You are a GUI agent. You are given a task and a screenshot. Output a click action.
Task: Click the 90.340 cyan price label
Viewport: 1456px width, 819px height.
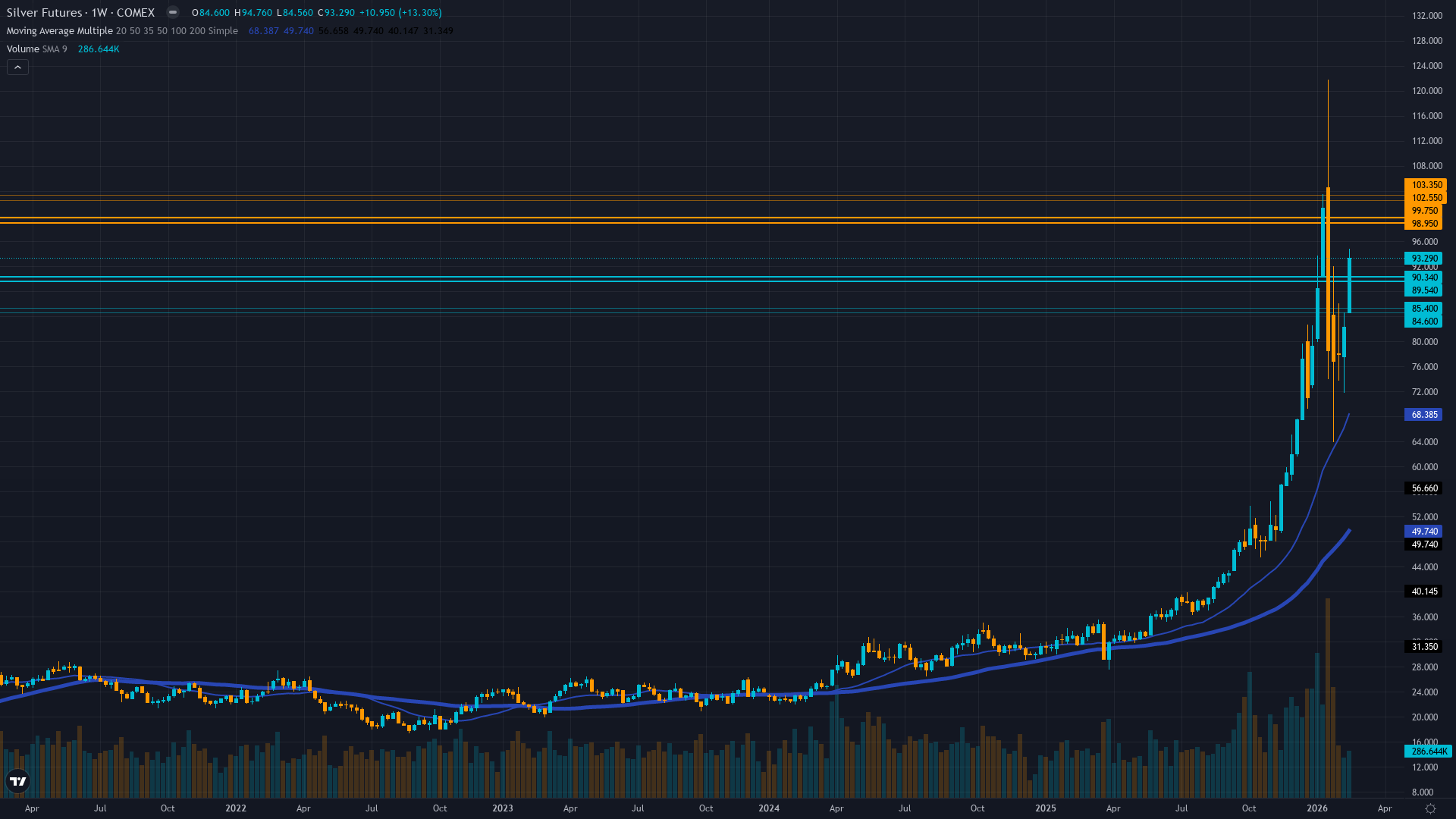pos(1424,278)
